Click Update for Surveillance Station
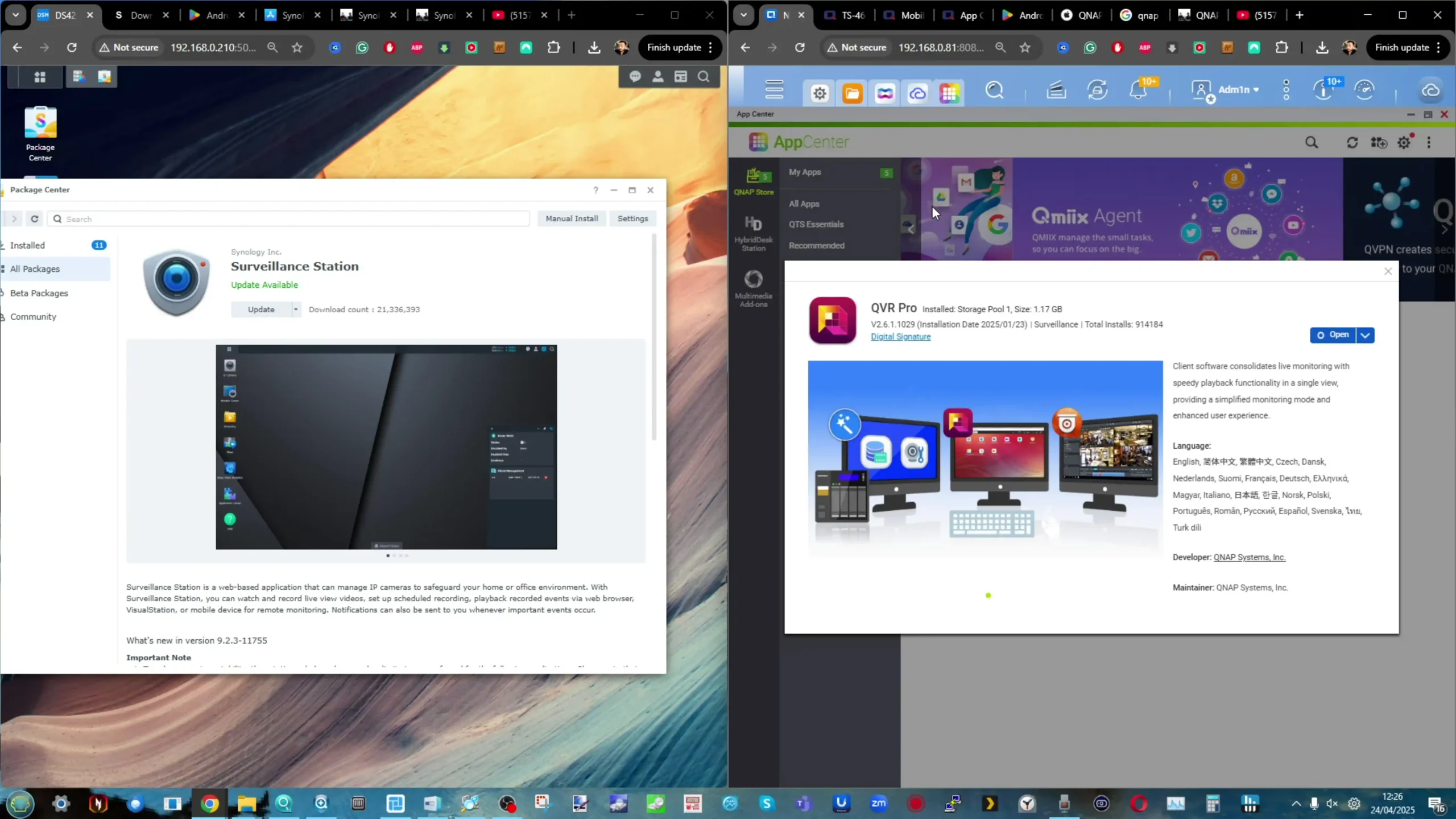Screen dimensions: 1456x819 click(261, 309)
